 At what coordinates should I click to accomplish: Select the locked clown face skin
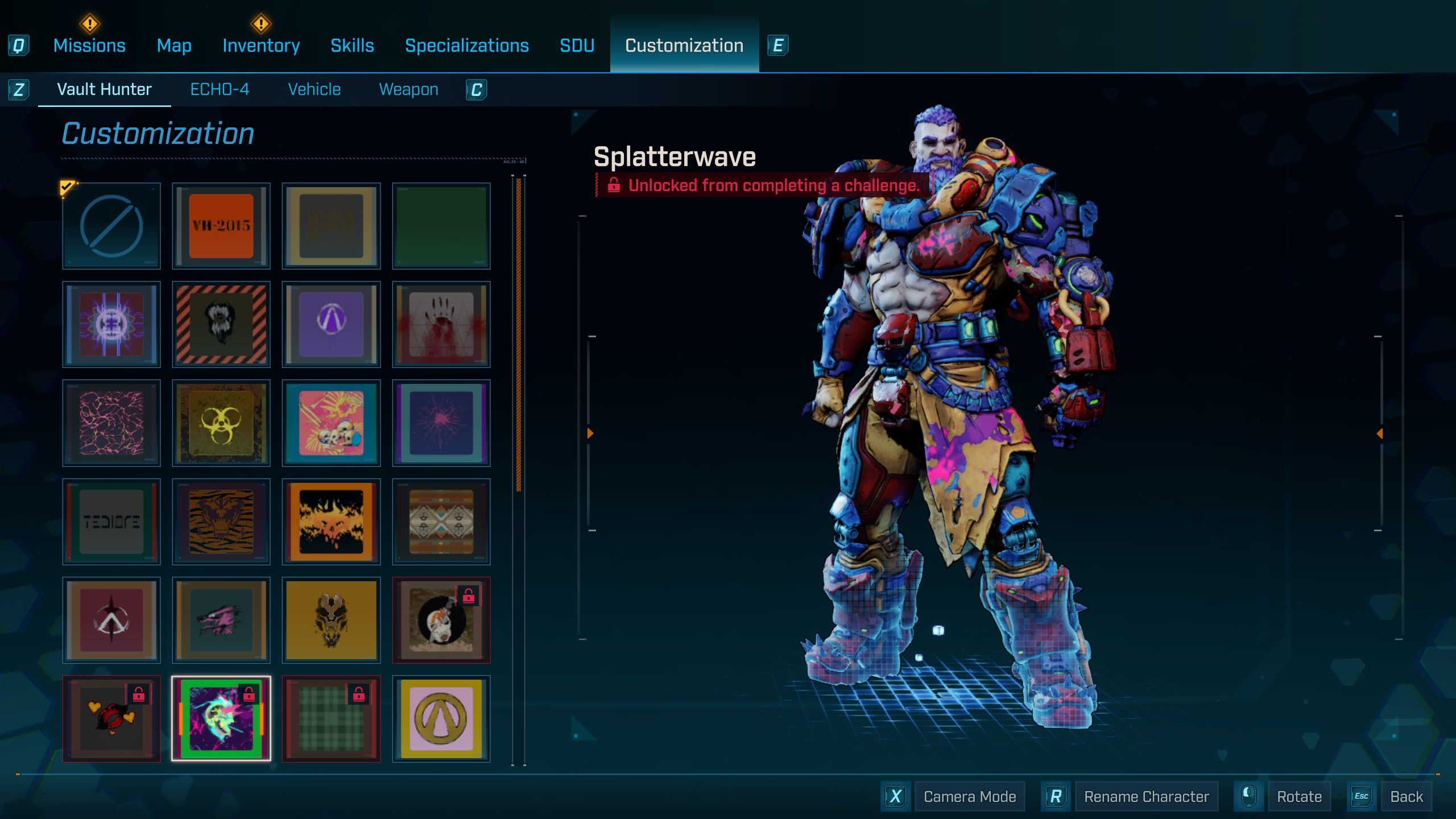pos(441,620)
